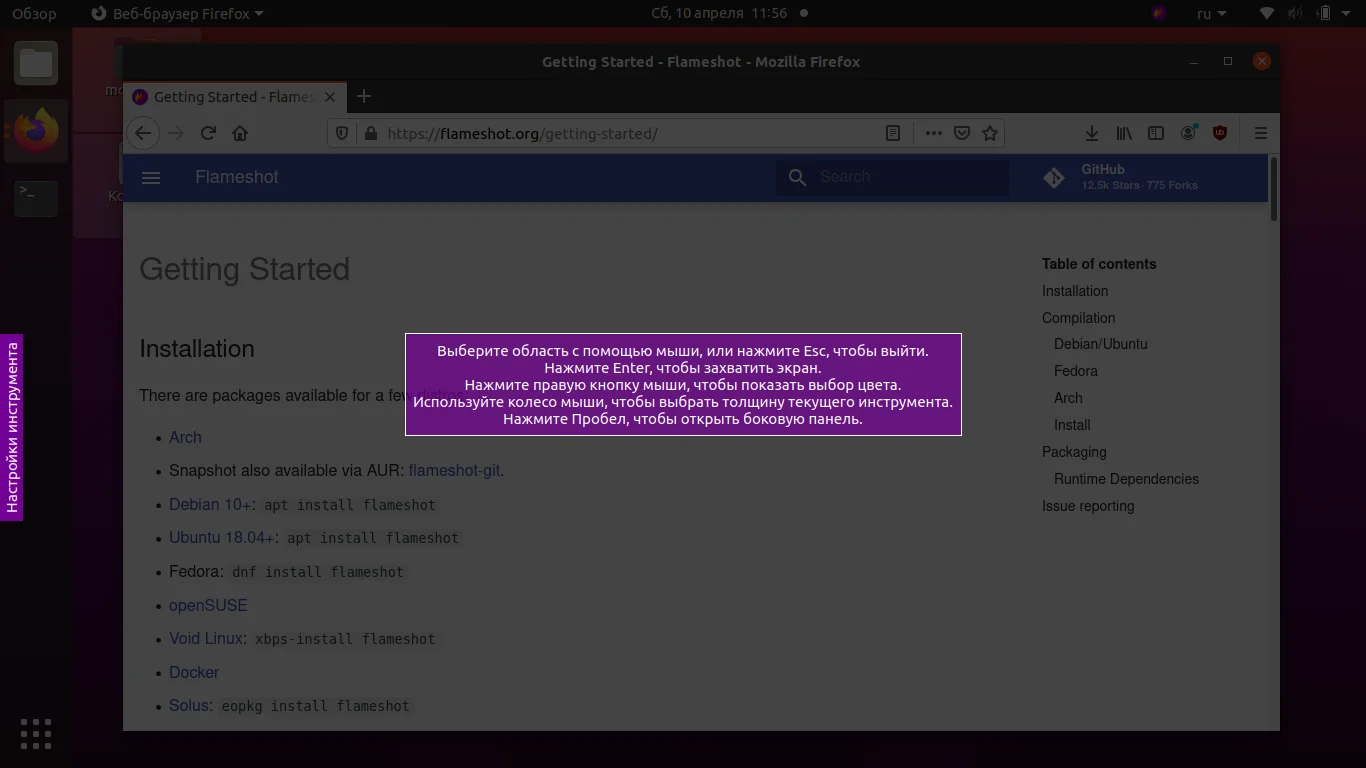Reload the current page
1366x768 pixels.
[208, 133]
